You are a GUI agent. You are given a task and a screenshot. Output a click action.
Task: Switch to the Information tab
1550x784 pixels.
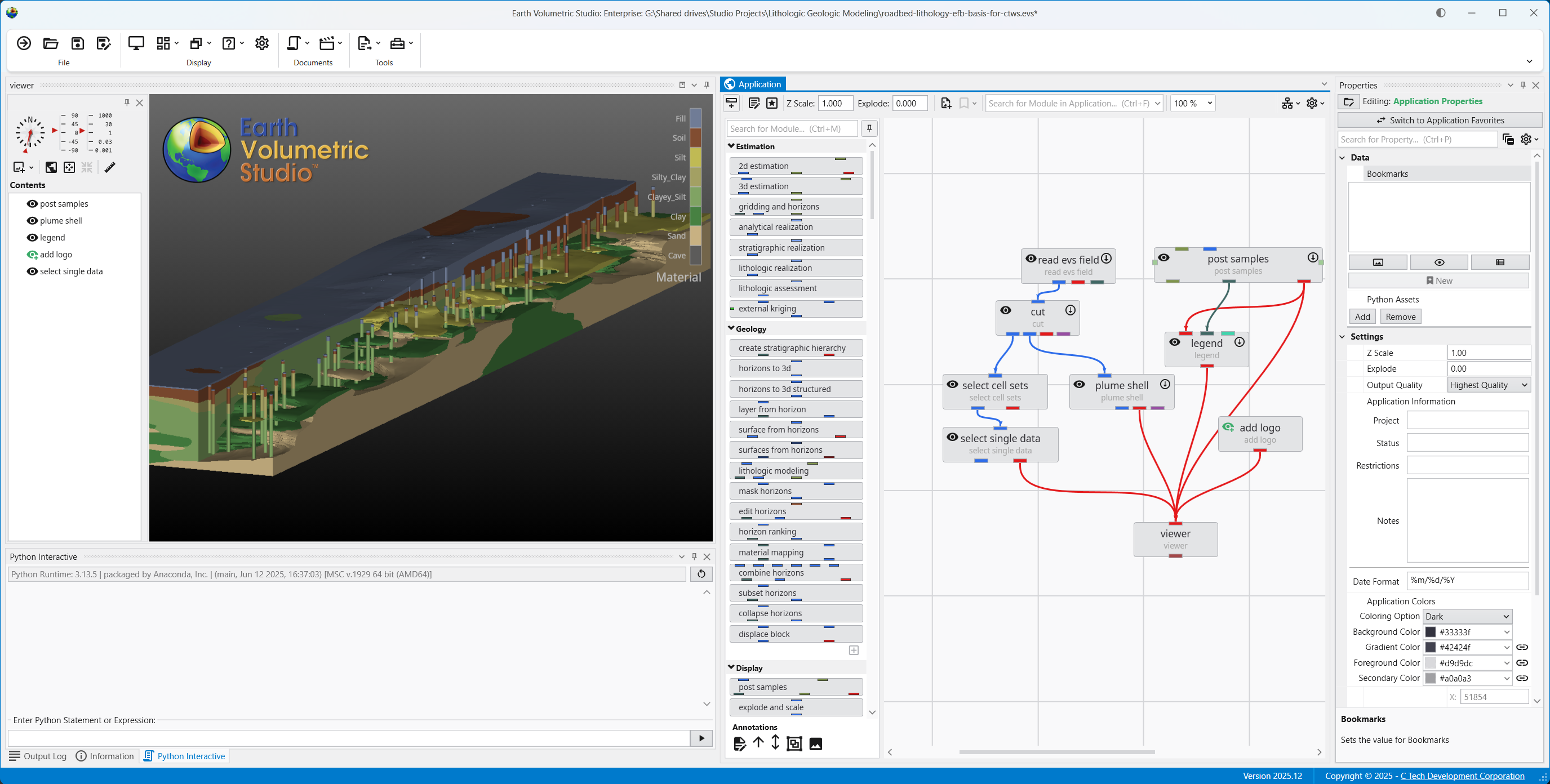coord(105,756)
